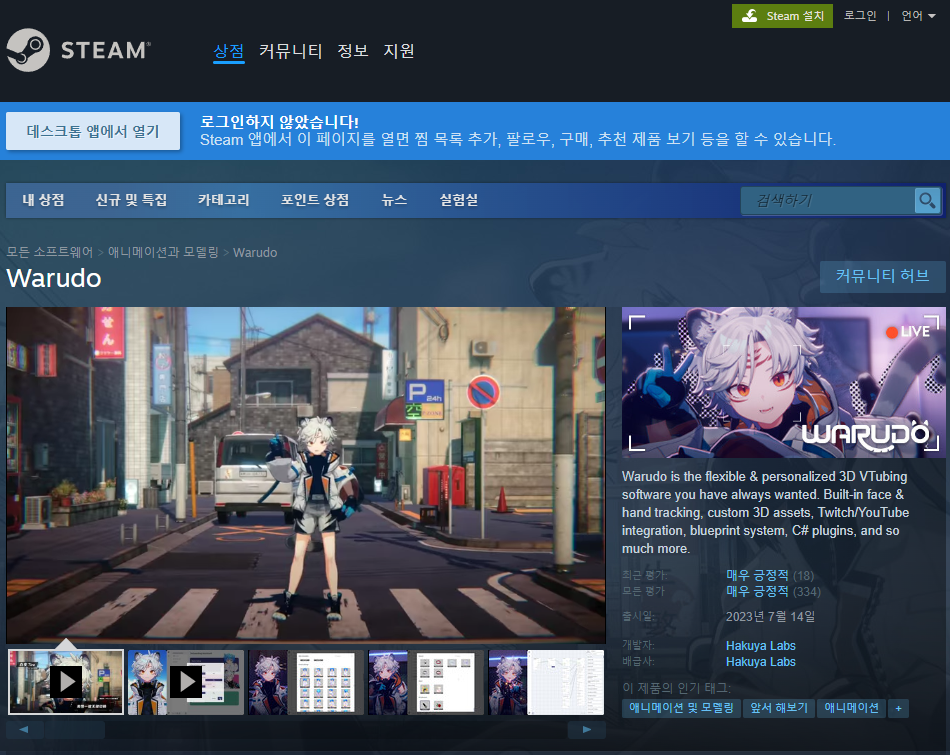
Task: Click the right scroll arrow under thumbnails
Action: [586, 730]
